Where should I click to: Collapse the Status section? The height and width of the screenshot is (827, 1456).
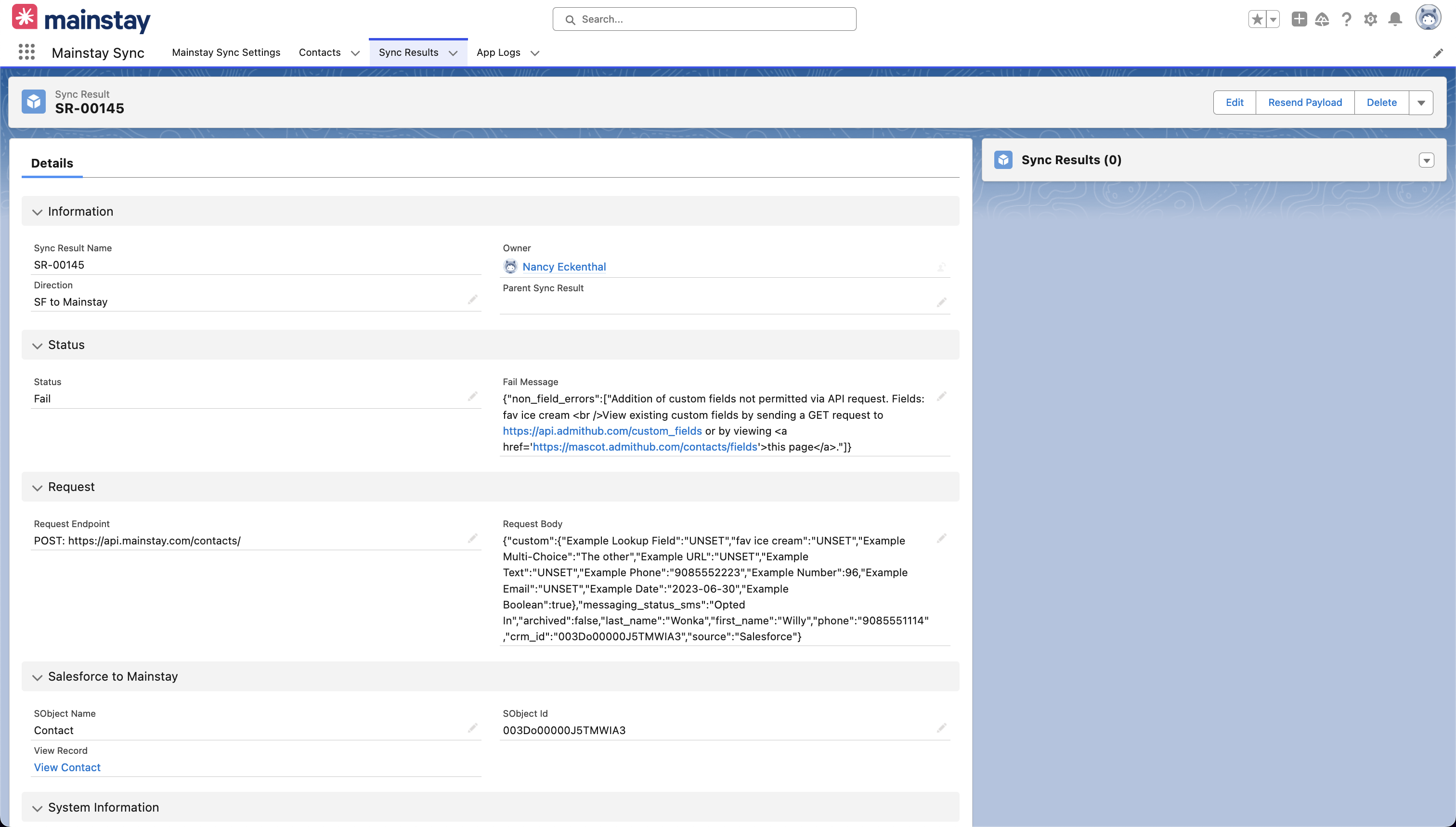(x=38, y=345)
